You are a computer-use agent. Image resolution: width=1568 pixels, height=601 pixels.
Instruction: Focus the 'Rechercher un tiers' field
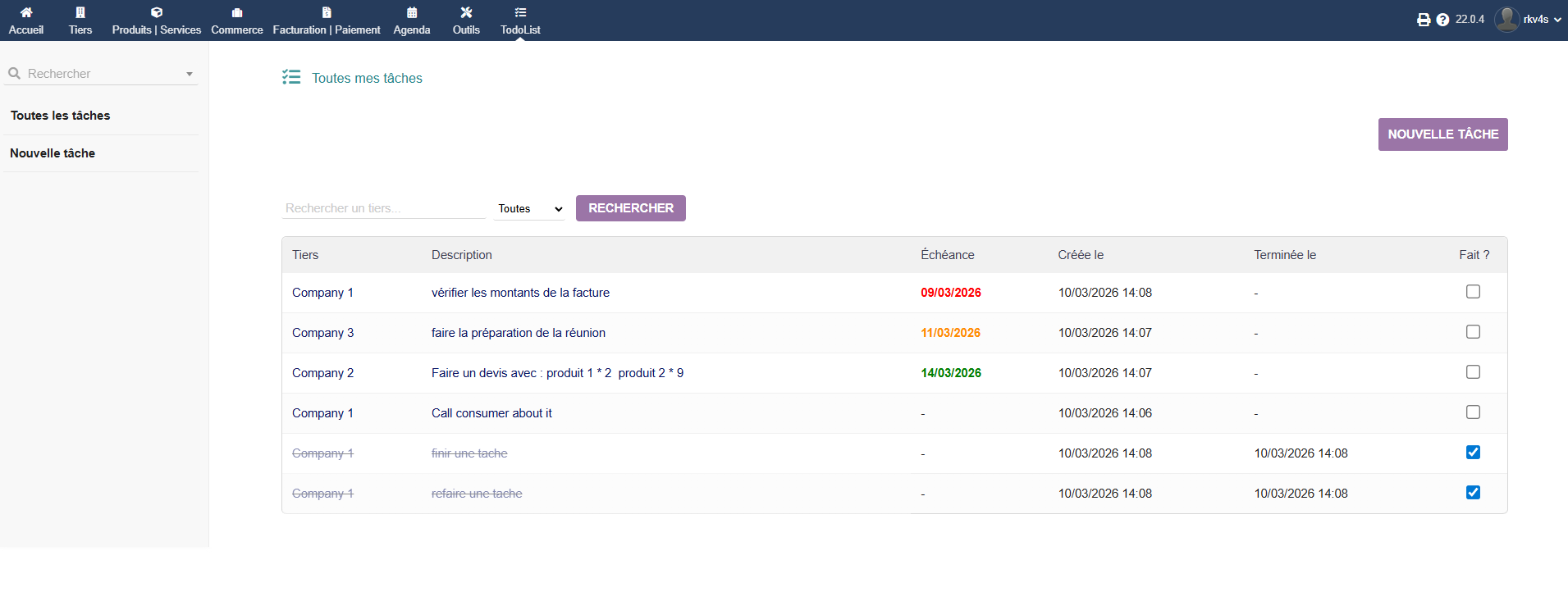coord(383,208)
